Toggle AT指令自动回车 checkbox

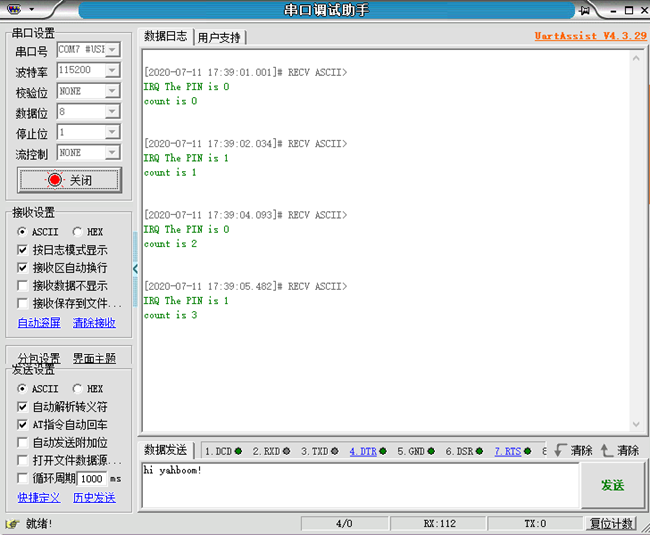(22, 425)
